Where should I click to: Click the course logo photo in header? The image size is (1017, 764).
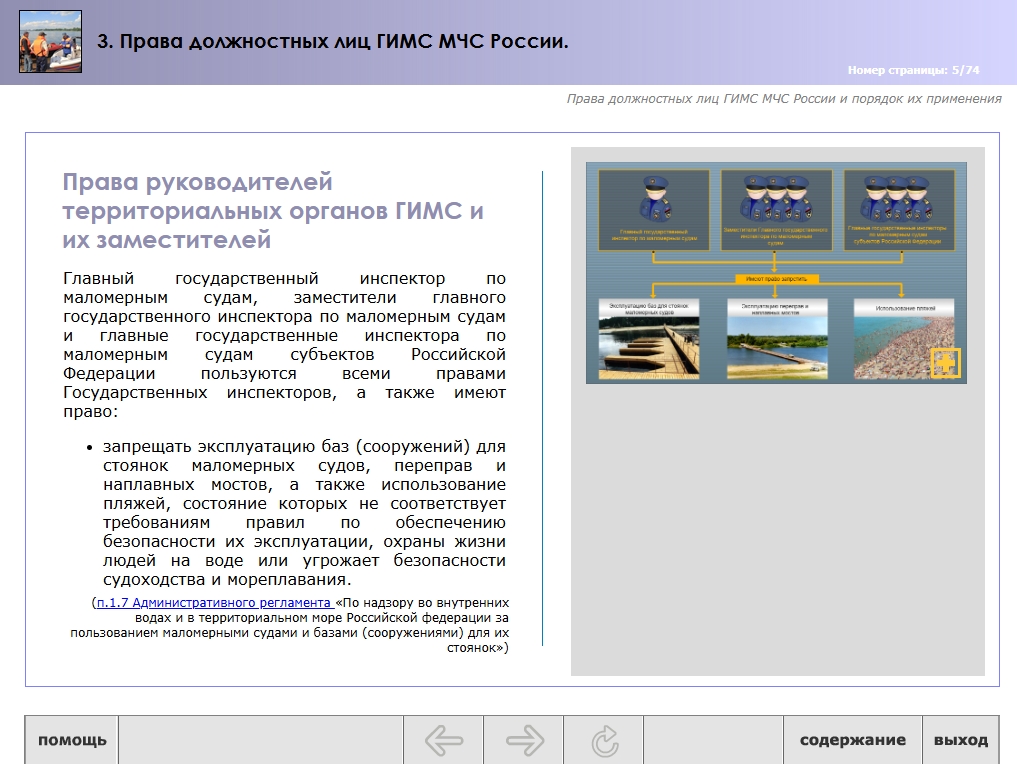[50, 41]
